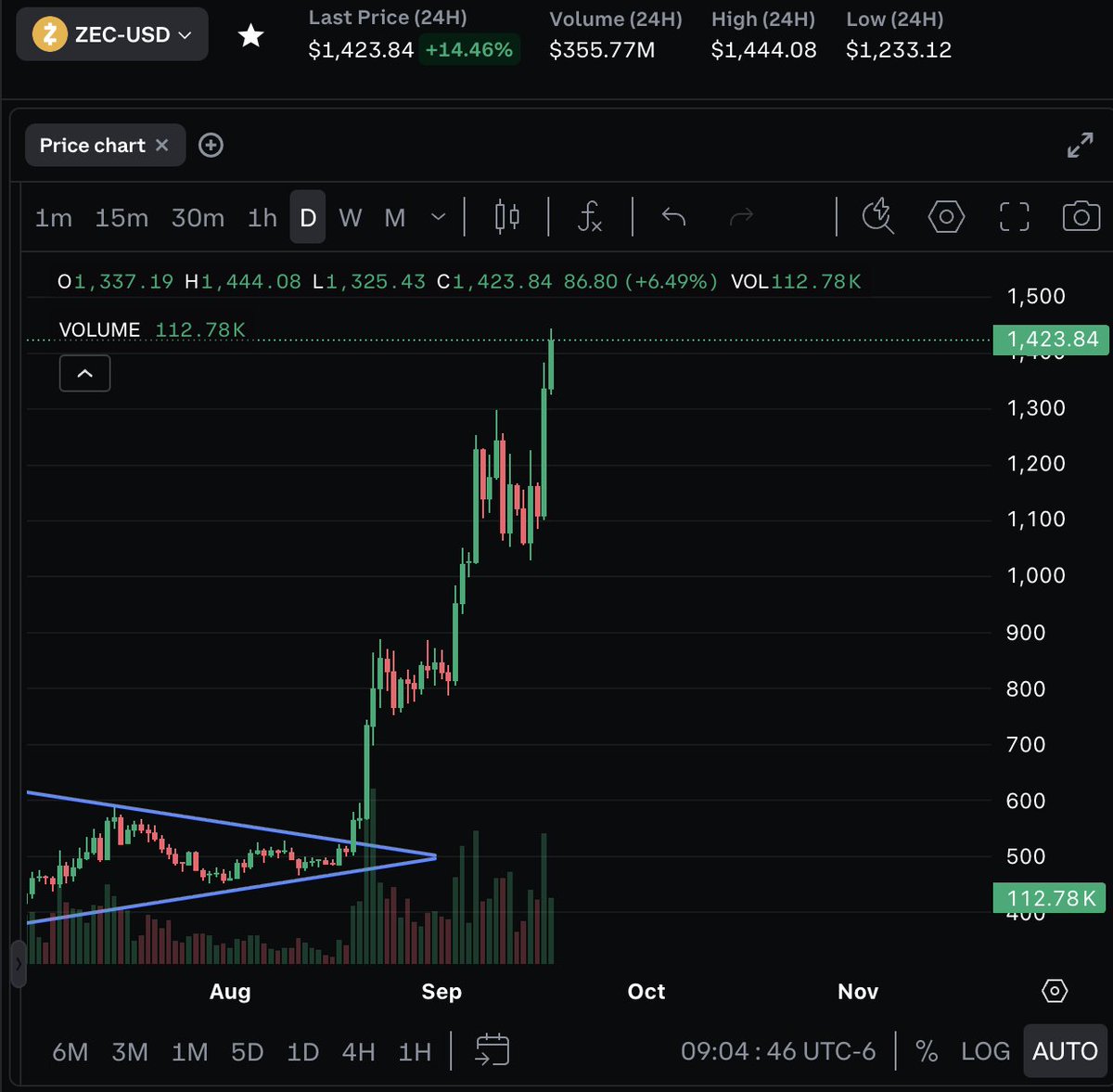Expand the chart panel with diagonal arrows
1113x1092 pixels.
1080,146
